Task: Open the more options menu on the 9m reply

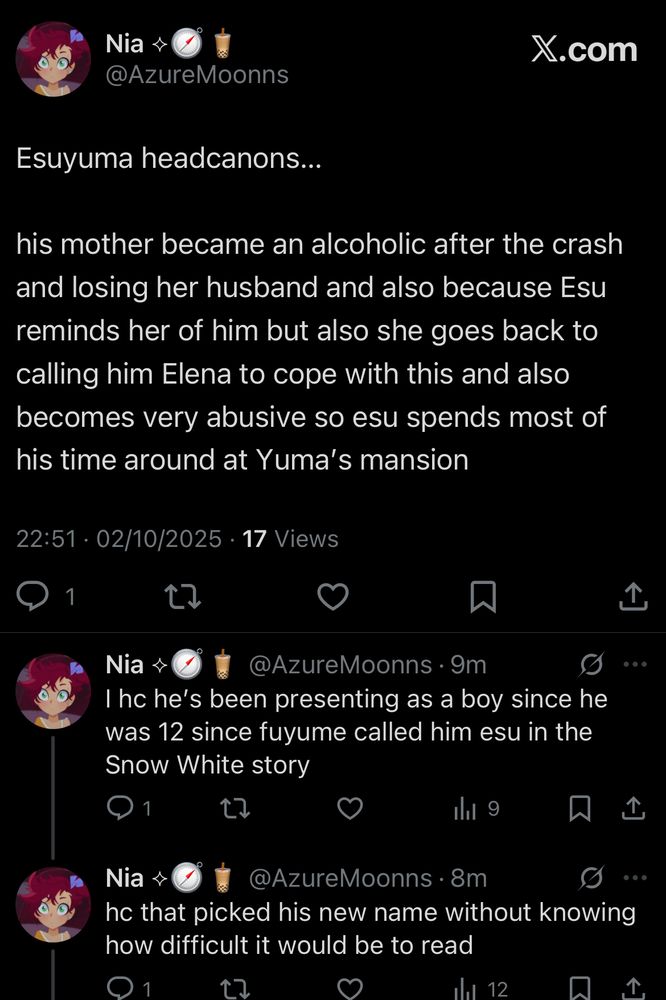Action: (x=635, y=664)
